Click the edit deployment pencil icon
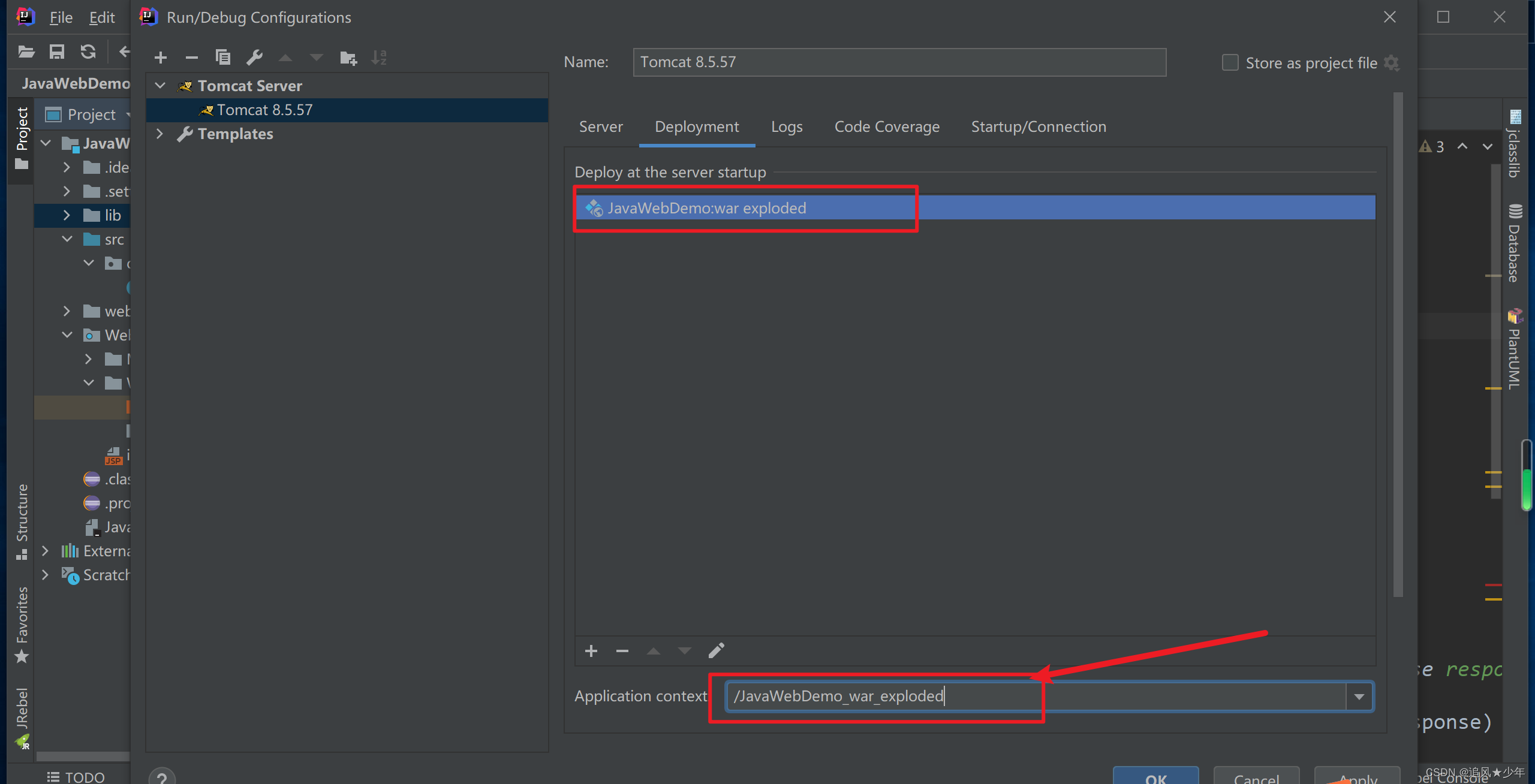Screen dimensions: 1535x784 tap(716, 652)
